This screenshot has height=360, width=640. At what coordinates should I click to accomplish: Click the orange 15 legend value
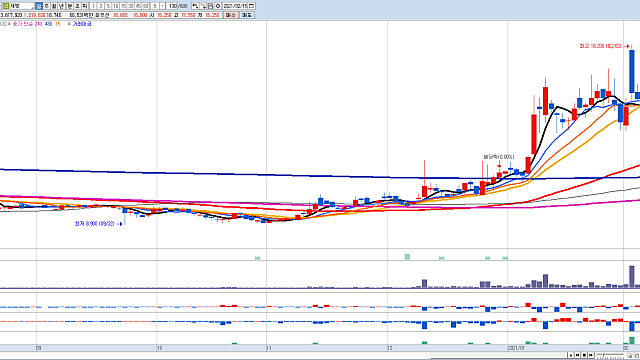pos(58,24)
